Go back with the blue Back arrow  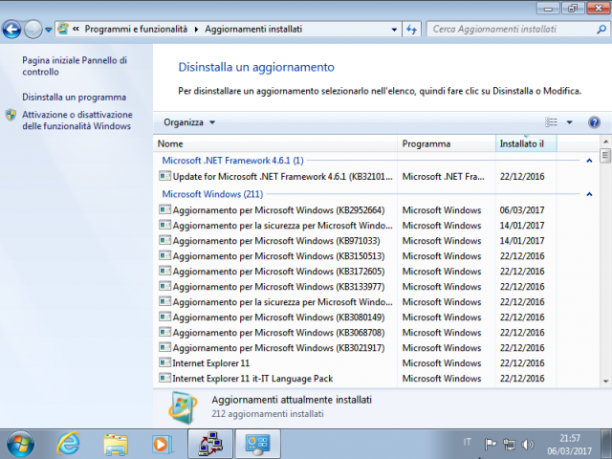[x=12, y=29]
